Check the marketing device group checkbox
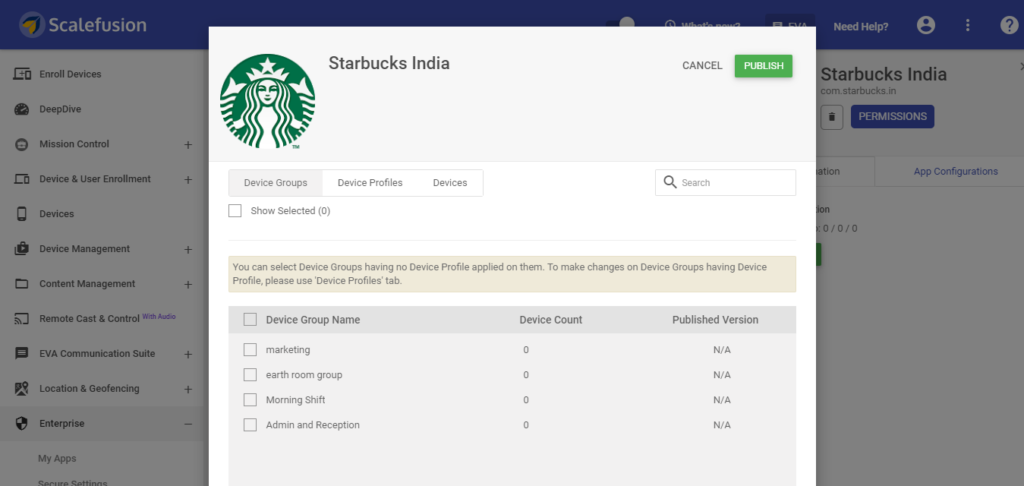 [250, 349]
